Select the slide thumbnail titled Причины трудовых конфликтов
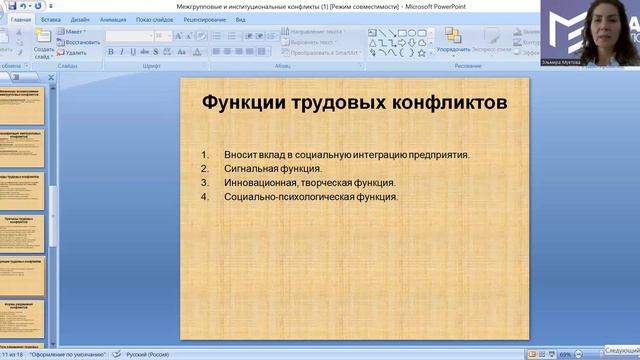This screenshot has width=640, height=360. pyautogui.click(x=22, y=233)
